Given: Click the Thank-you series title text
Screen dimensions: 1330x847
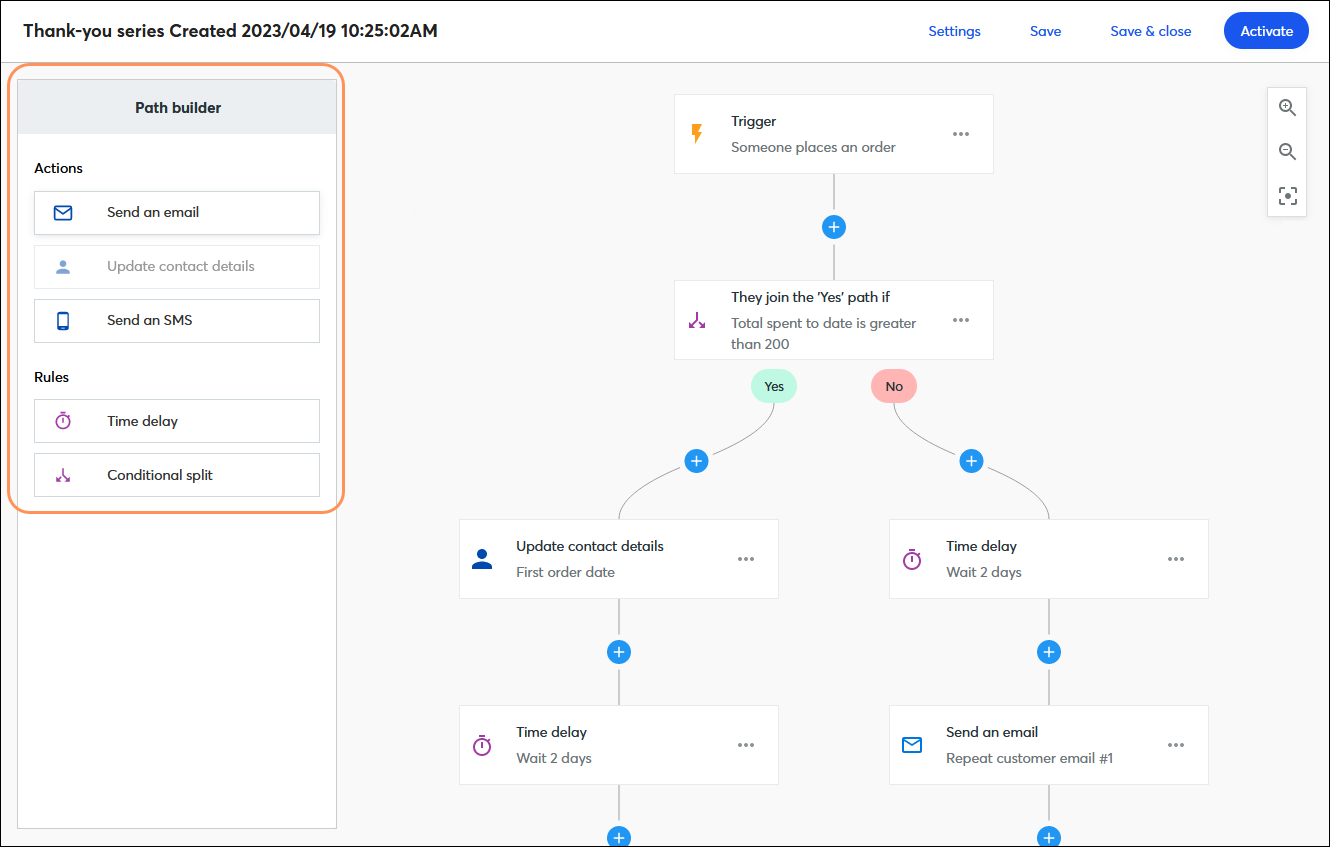Looking at the screenshot, I should (230, 31).
